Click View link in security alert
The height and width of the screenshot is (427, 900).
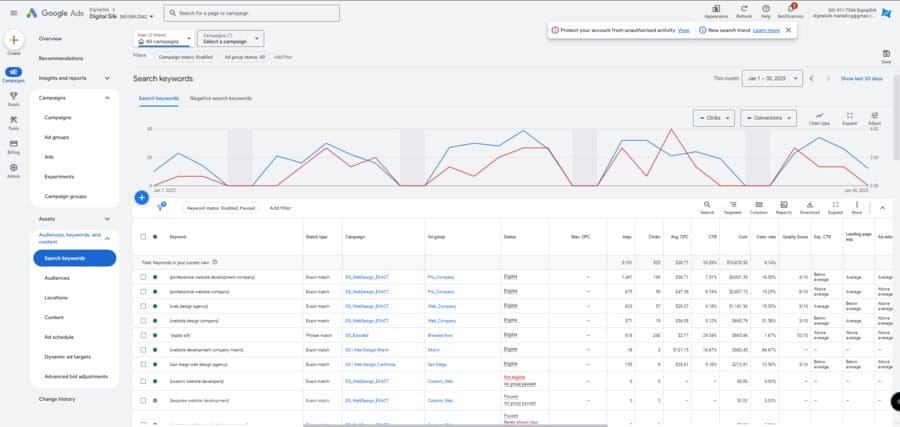click(684, 30)
